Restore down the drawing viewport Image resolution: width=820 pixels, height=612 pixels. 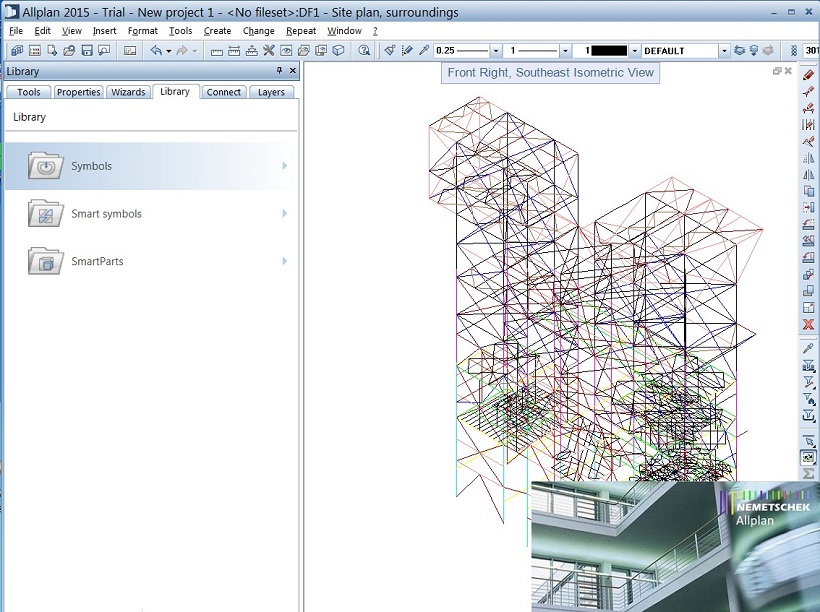777,71
